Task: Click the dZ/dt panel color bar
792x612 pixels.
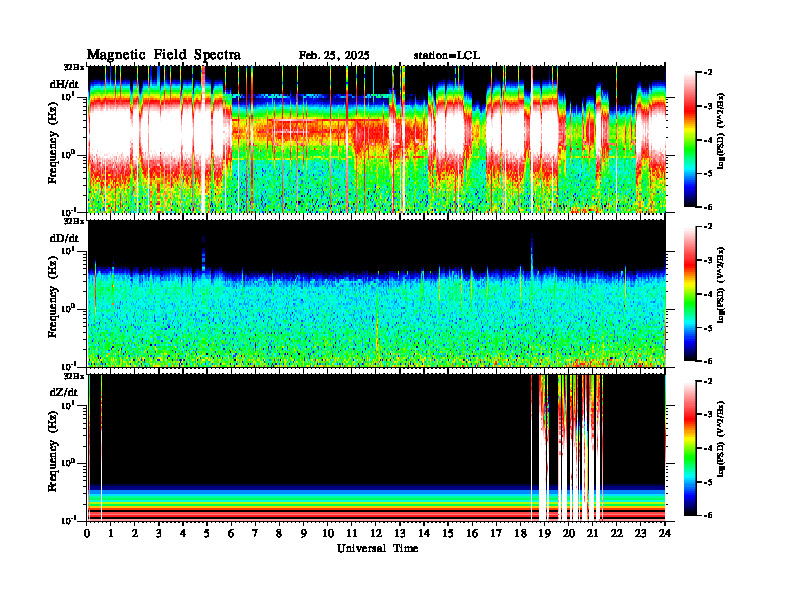Action: point(690,448)
